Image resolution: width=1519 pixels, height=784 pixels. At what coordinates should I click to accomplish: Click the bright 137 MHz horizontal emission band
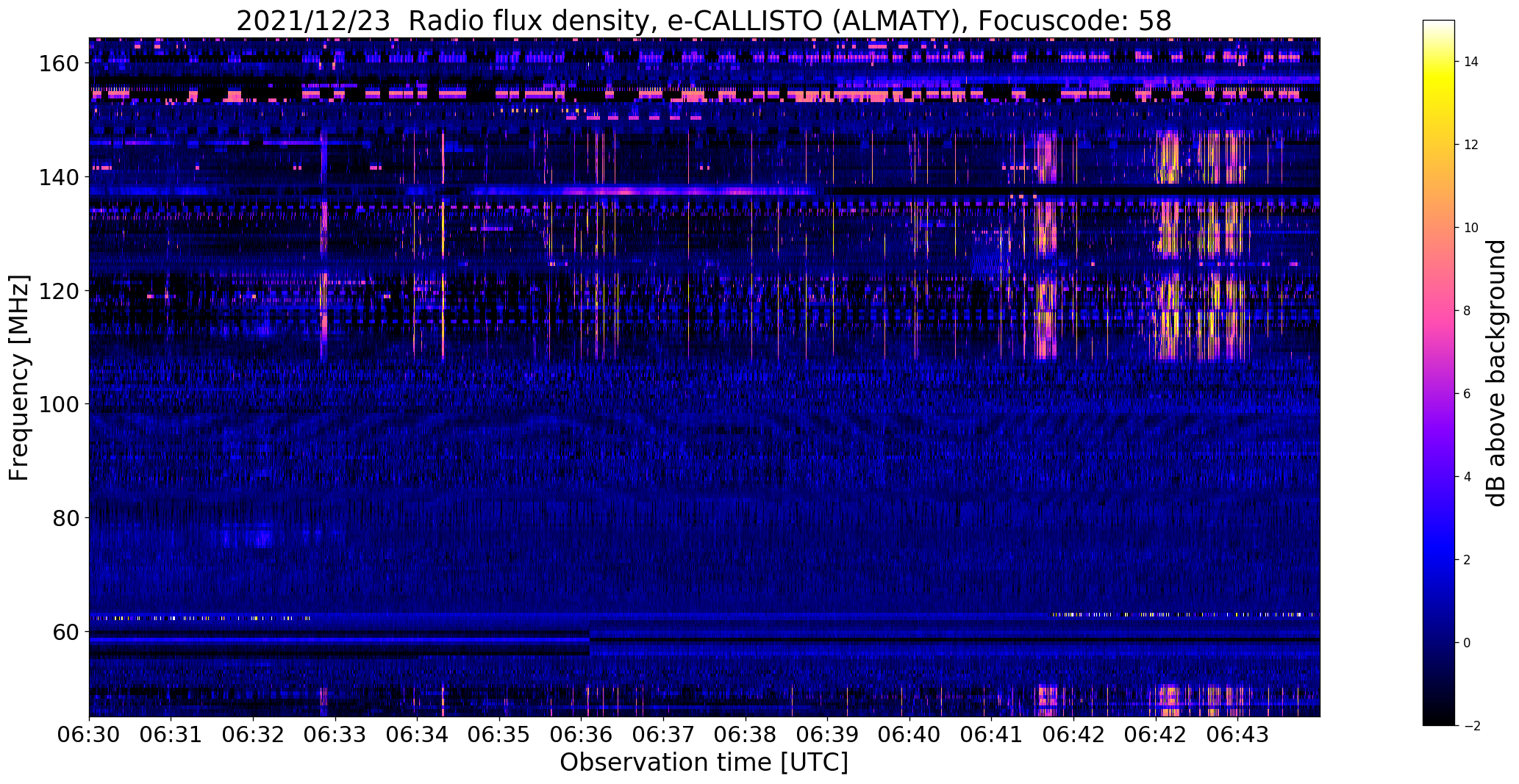(x=643, y=192)
